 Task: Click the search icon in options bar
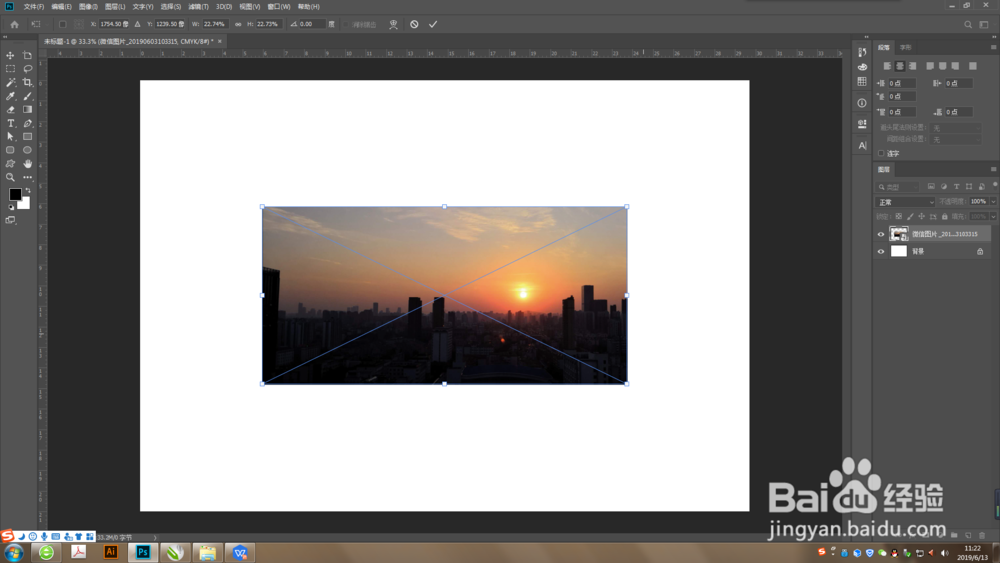[x=968, y=24]
